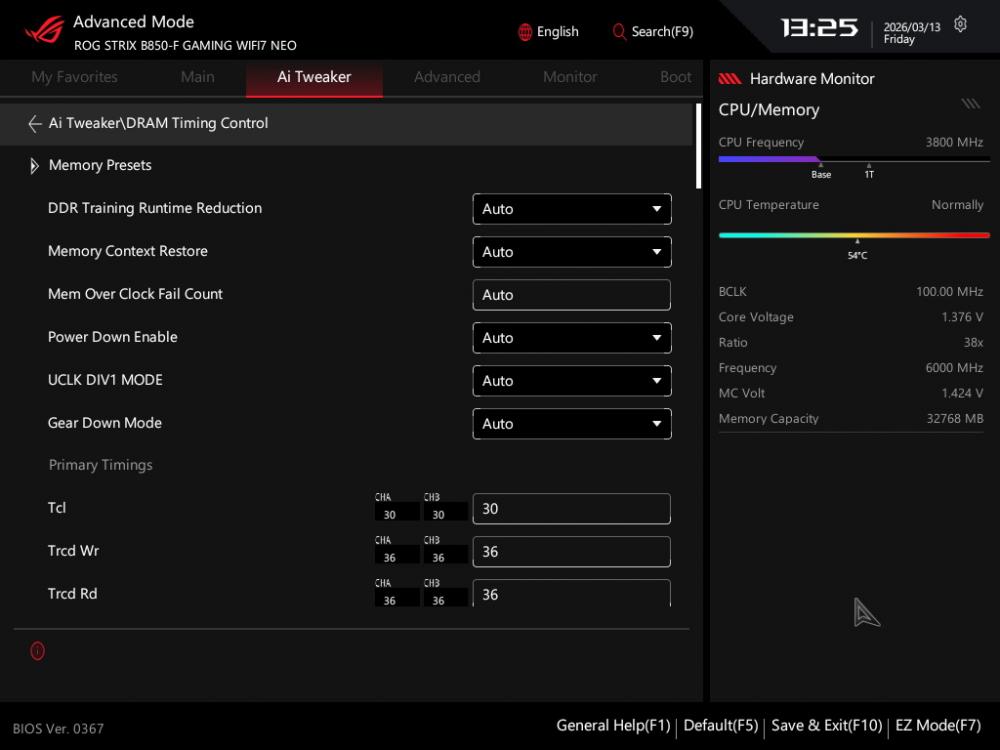The image size is (1000, 750).
Task: Expand the Memory Presets submenu
Action: pyautogui.click(x=35, y=166)
